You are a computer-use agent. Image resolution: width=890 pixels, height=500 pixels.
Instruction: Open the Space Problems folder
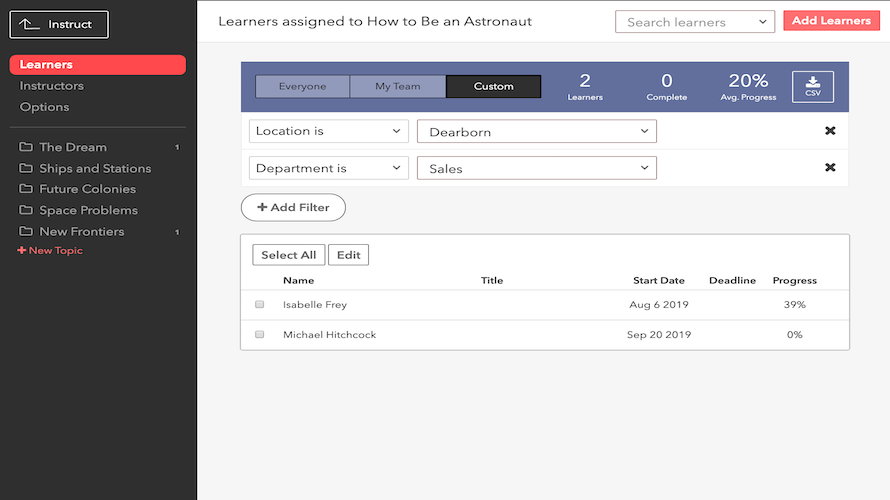pos(88,210)
